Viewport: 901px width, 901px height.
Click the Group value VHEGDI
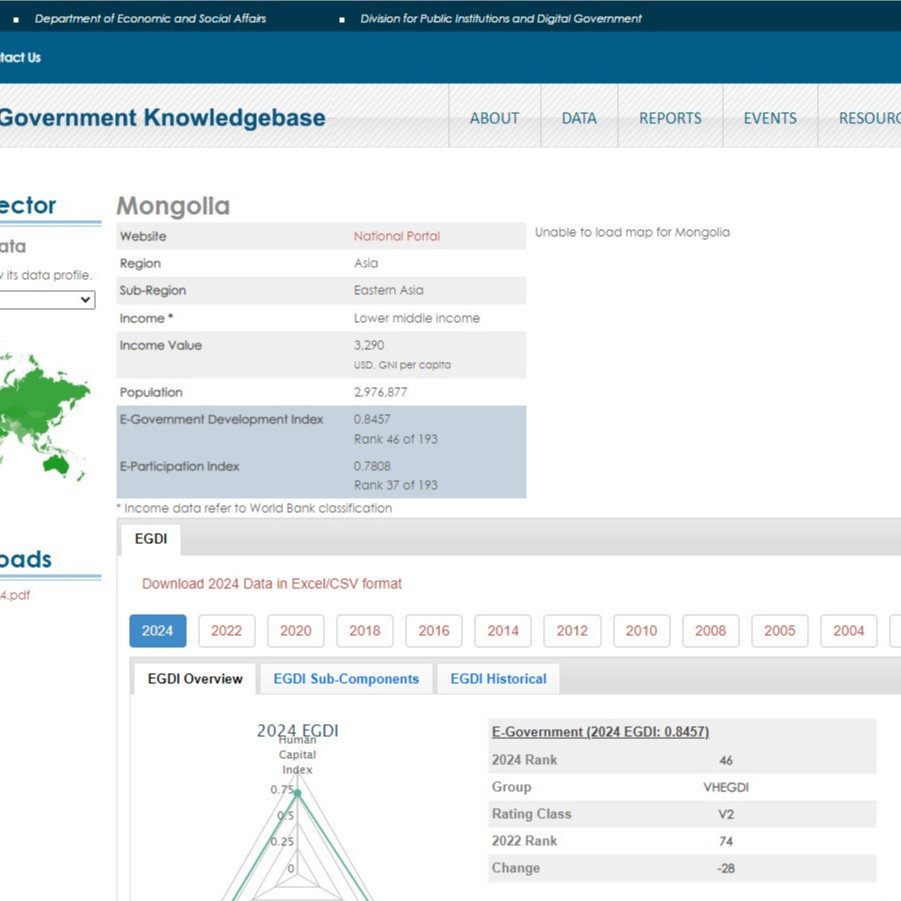pyautogui.click(x=726, y=788)
